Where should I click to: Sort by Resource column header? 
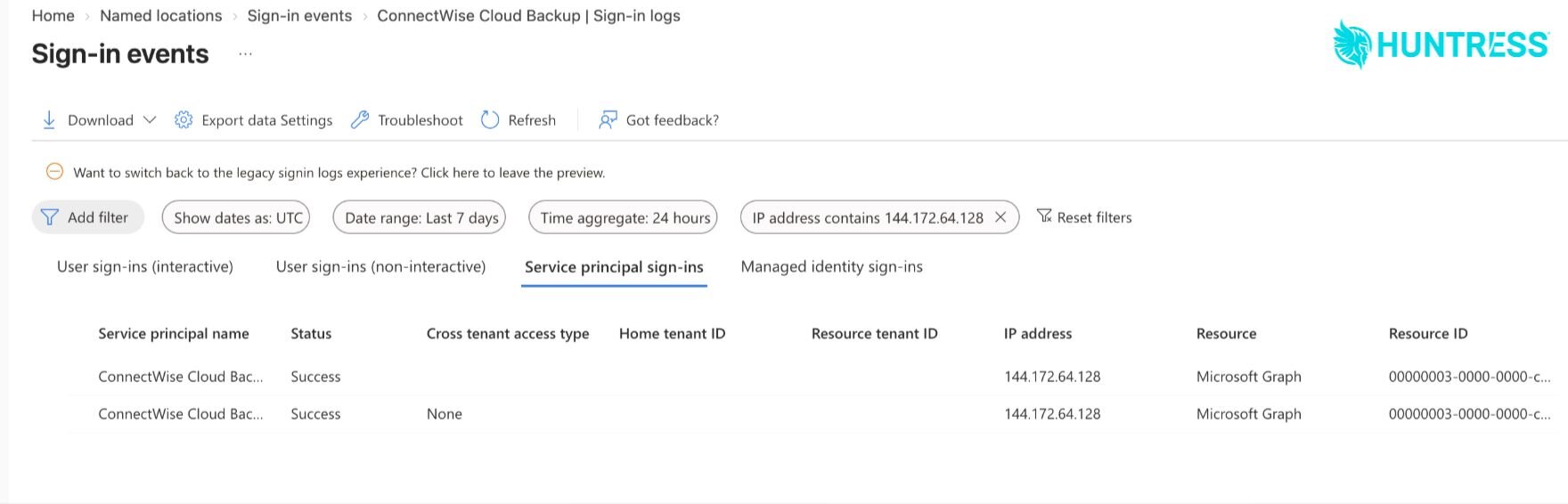pyautogui.click(x=1226, y=333)
